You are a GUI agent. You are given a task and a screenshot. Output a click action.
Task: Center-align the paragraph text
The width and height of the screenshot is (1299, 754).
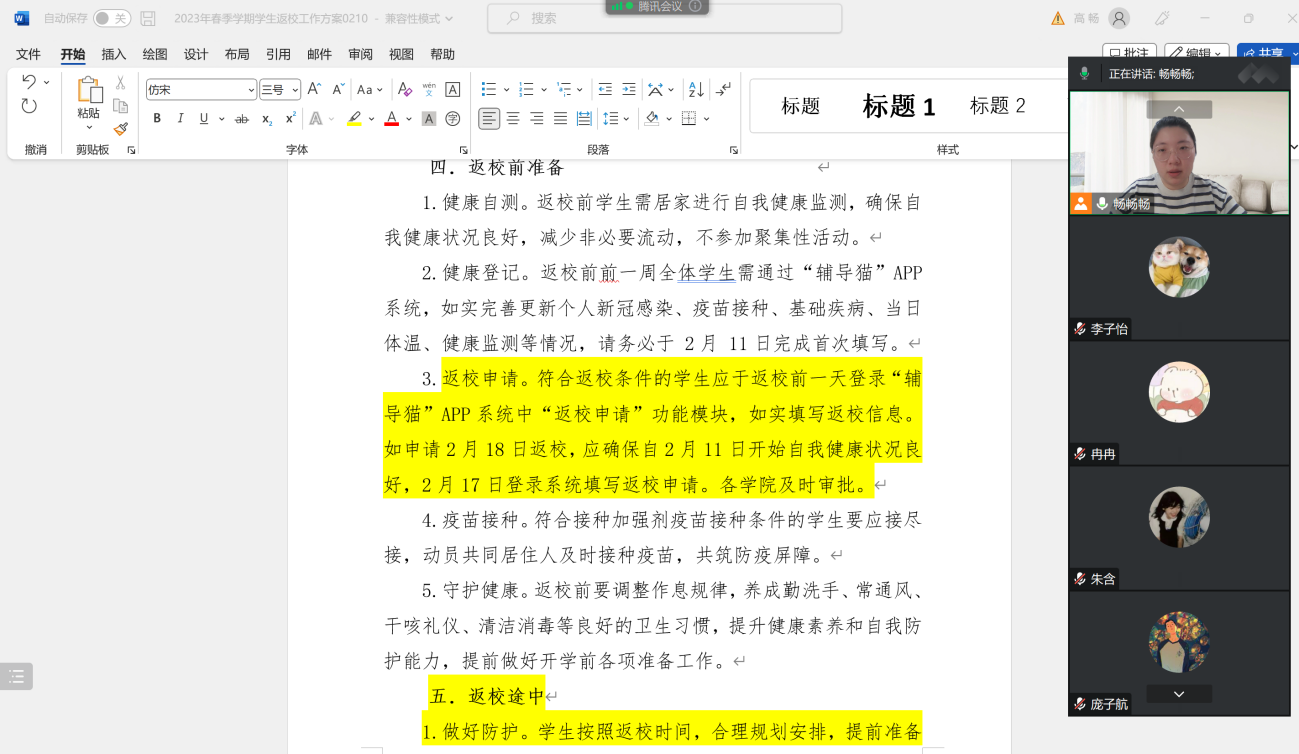(x=513, y=119)
